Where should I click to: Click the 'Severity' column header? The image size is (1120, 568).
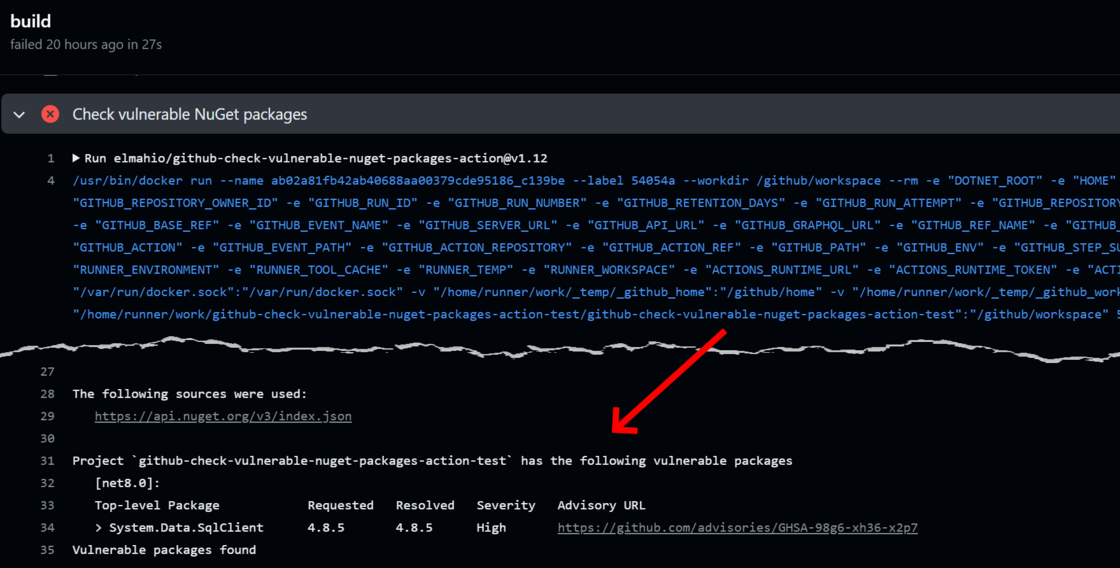pyautogui.click(x=506, y=505)
